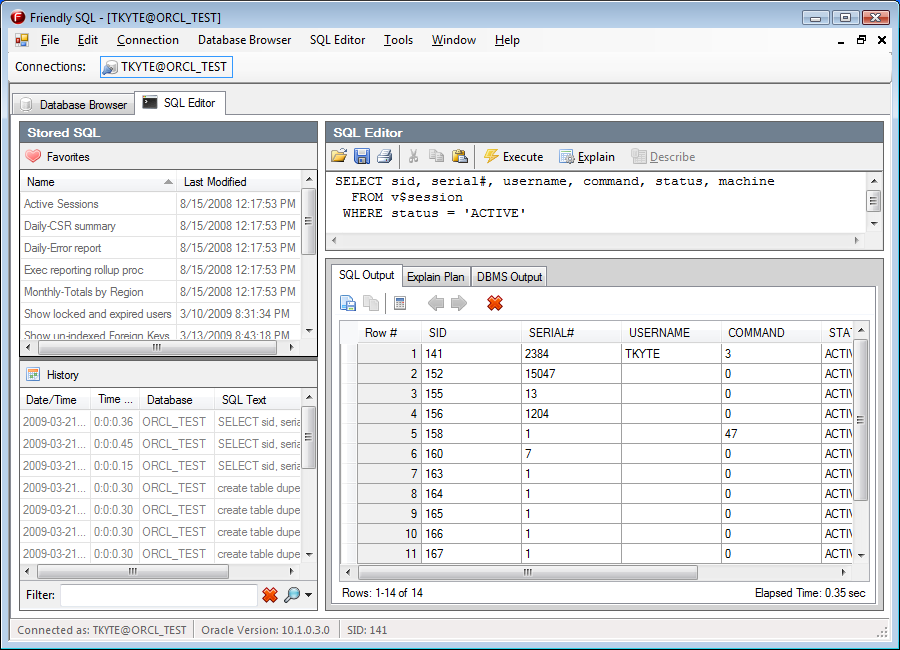Click the SID column header in results
The image size is (900, 650).
point(471,332)
